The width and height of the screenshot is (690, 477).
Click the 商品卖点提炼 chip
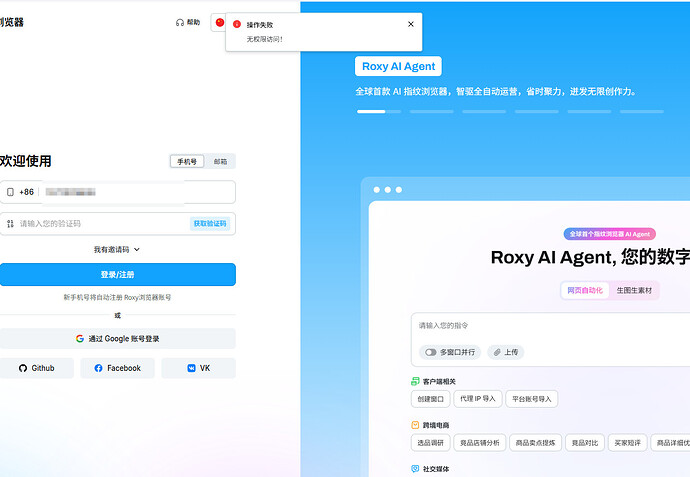pos(536,443)
